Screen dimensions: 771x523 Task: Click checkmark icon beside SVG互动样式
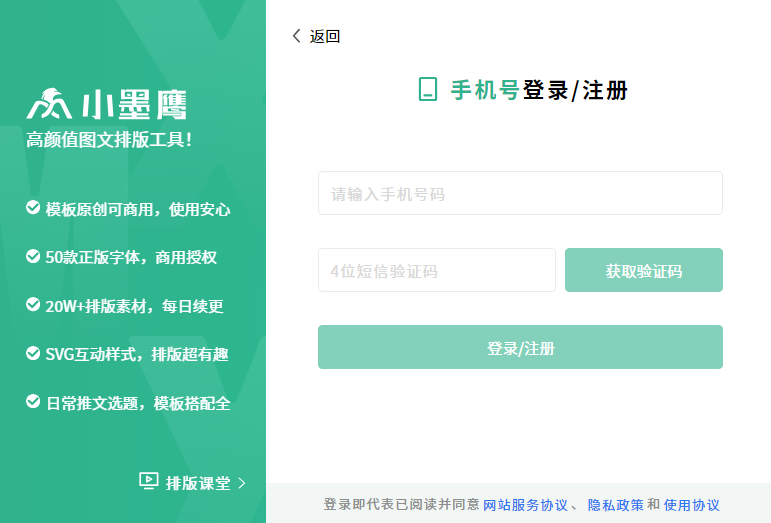coord(33,353)
